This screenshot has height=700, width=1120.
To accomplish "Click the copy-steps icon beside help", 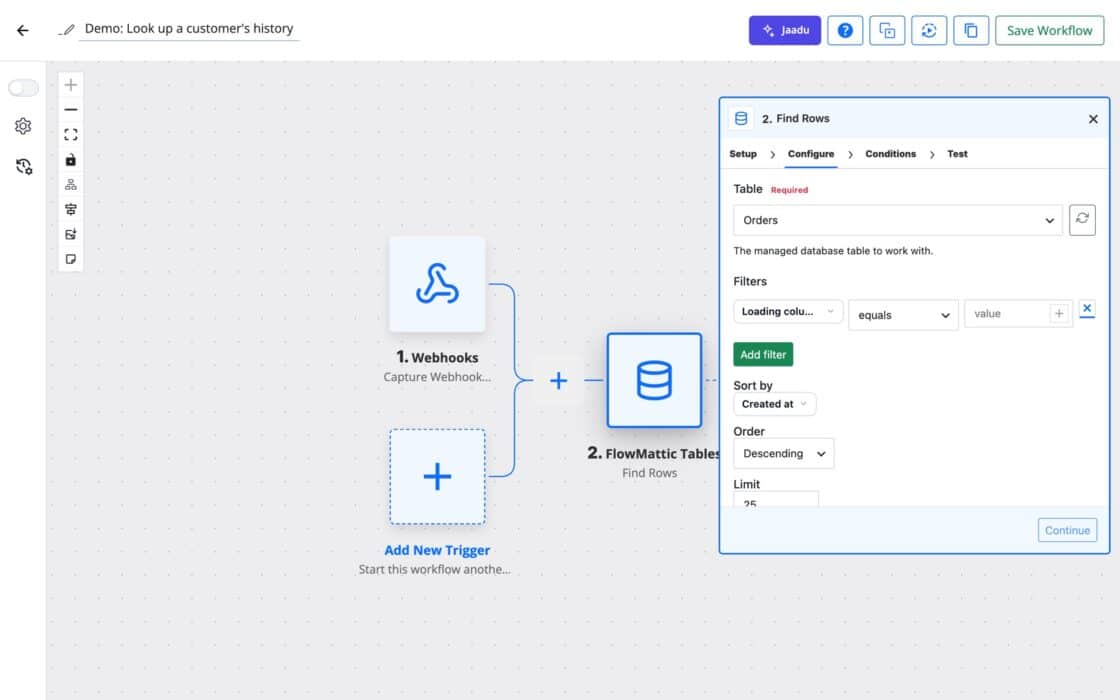I will pos(886,30).
